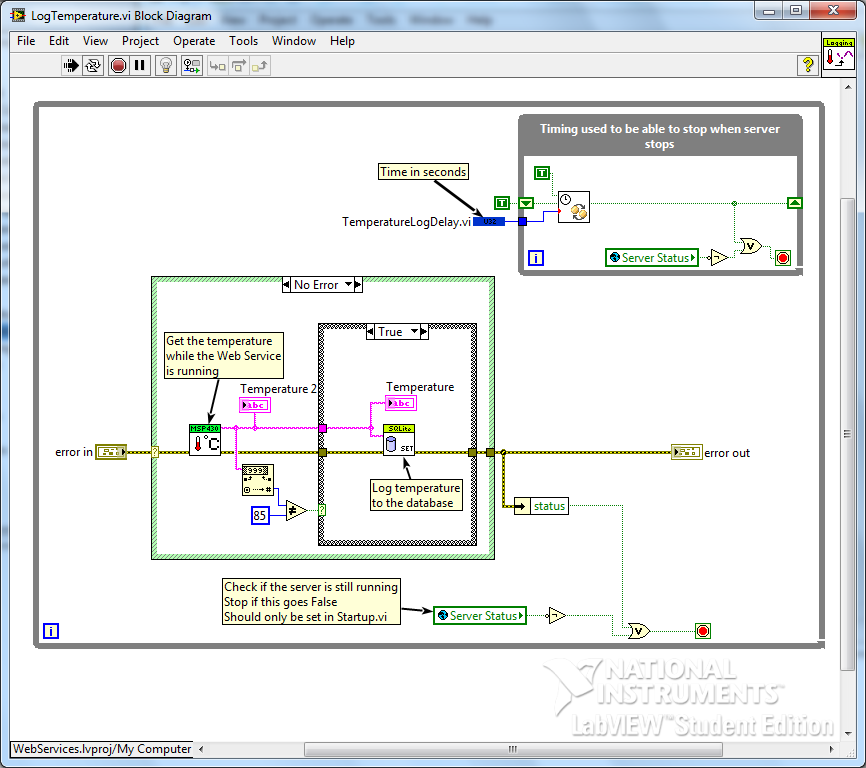Toggle Retain Wire Values button

point(192,66)
